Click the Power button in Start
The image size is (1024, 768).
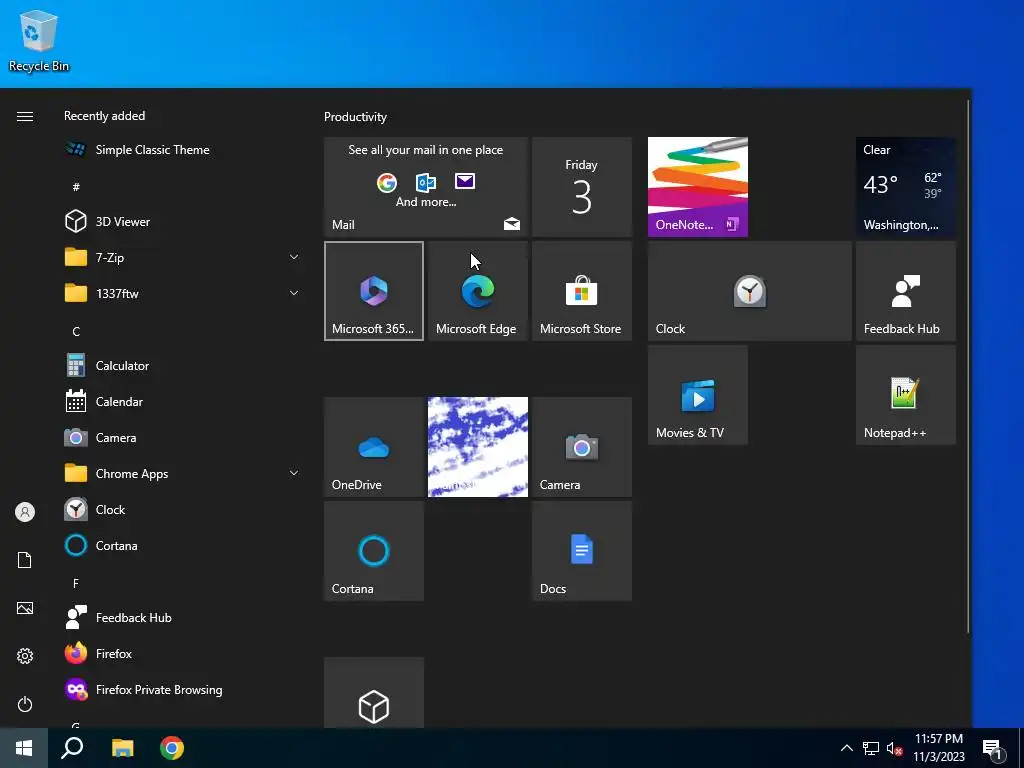pyautogui.click(x=25, y=704)
